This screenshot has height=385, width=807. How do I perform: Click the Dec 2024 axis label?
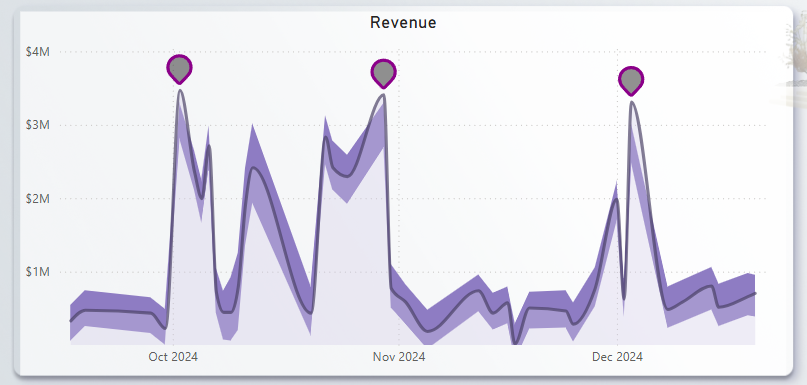pyautogui.click(x=617, y=357)
